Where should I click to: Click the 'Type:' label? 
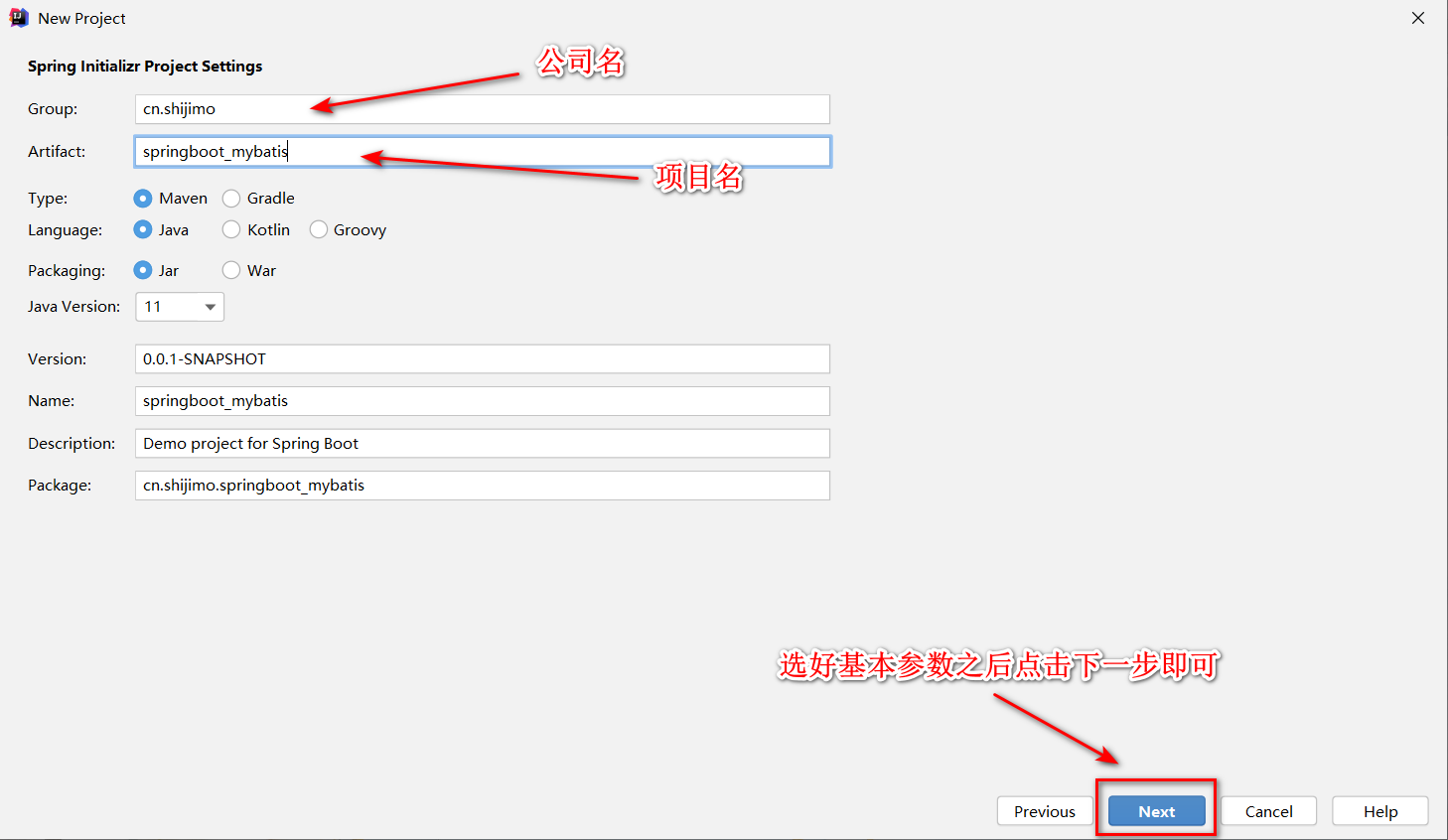tap(48, 199)
